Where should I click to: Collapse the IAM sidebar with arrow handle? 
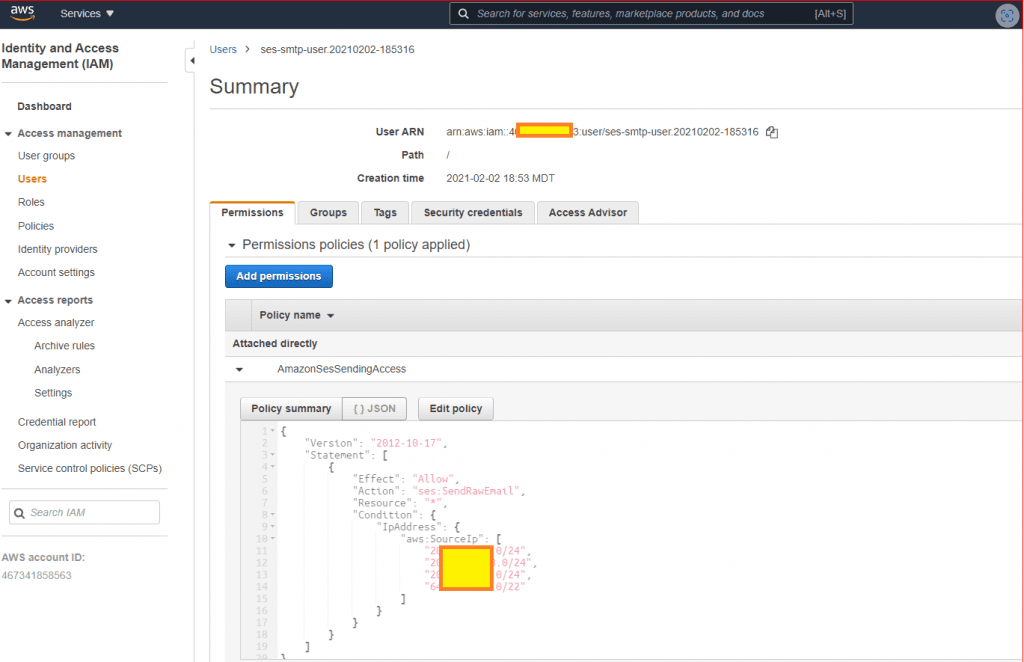(191, 61)
